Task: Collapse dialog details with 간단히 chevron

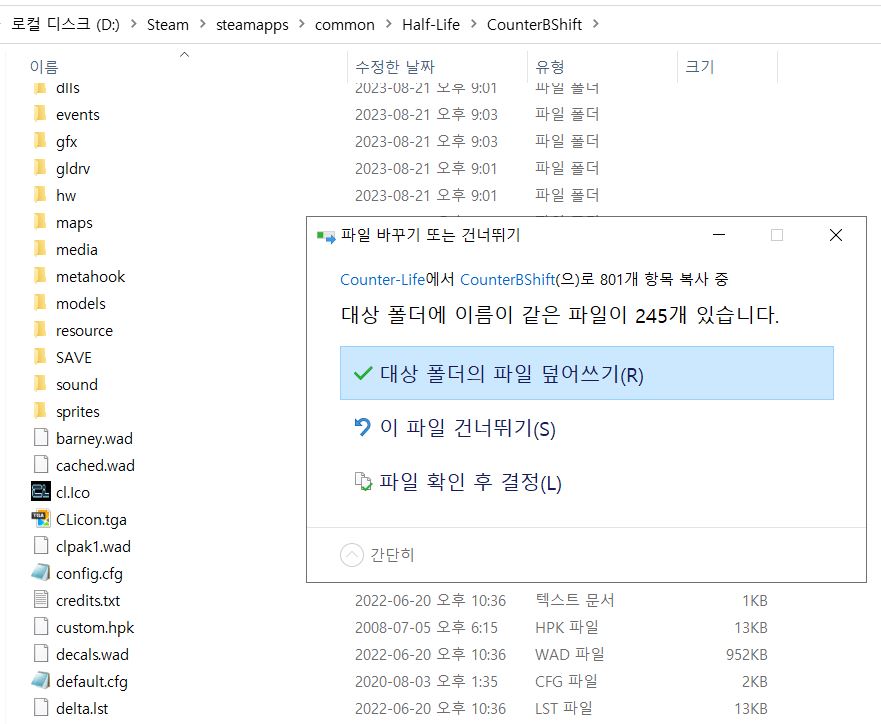Action: 352,555
